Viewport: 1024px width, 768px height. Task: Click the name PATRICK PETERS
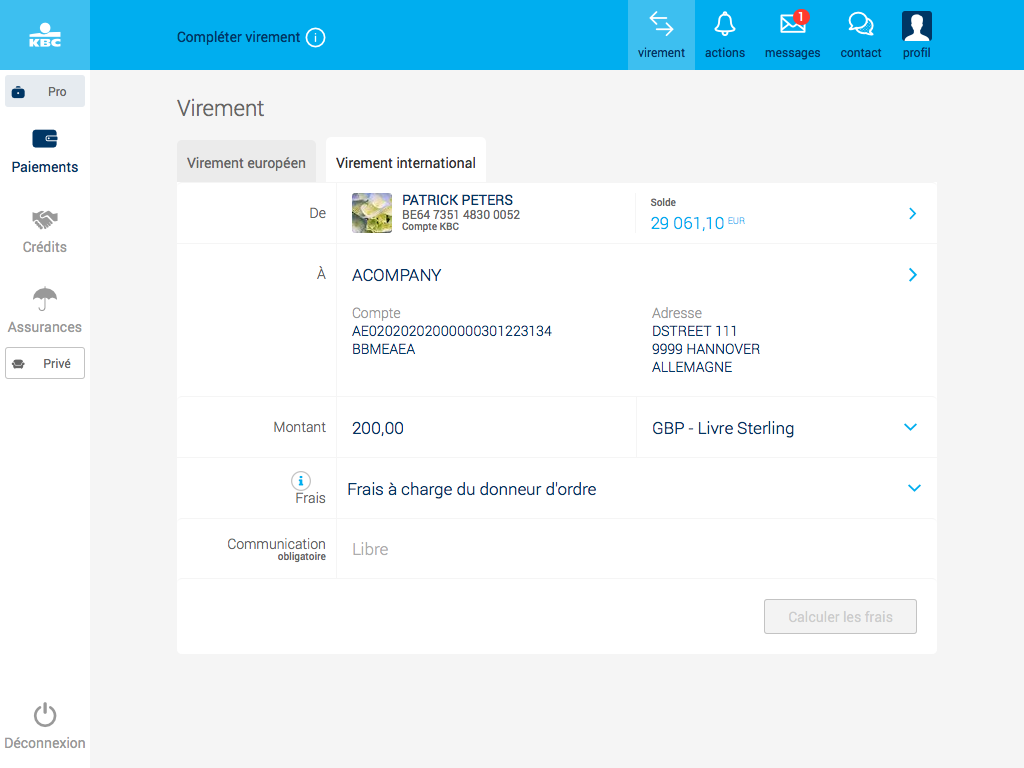tap(457, 200)
